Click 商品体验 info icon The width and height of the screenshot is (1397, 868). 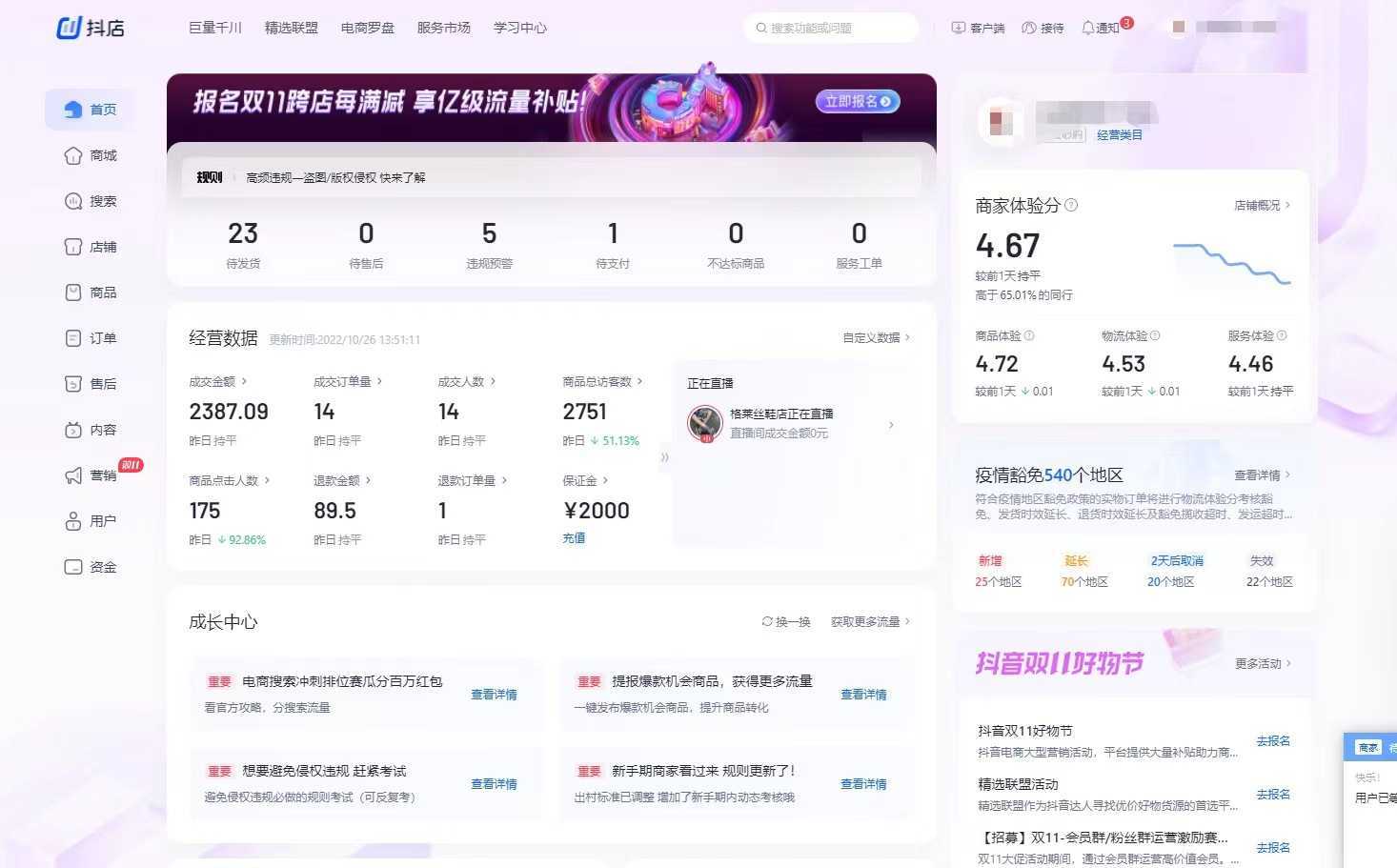click(x=1029, y=335)
